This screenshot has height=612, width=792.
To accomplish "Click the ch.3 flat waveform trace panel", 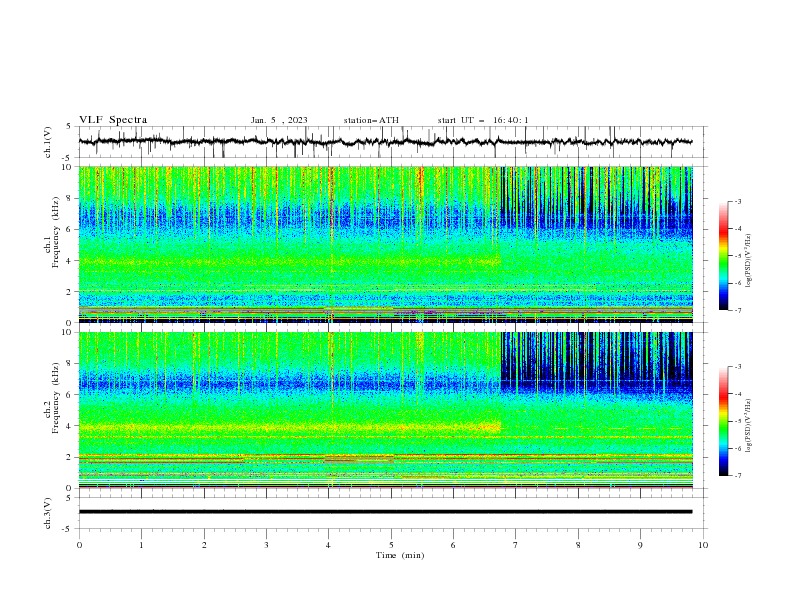I will click(x=393, y=513).
